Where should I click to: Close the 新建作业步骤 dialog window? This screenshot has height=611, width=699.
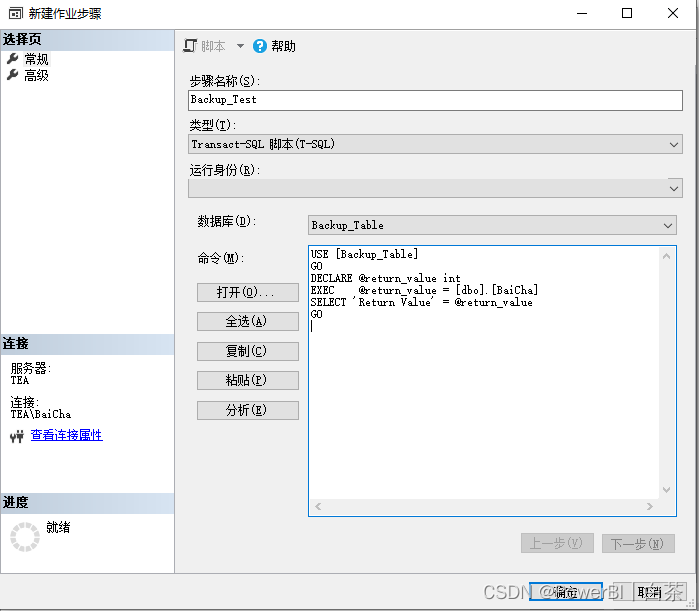[673, 13]
